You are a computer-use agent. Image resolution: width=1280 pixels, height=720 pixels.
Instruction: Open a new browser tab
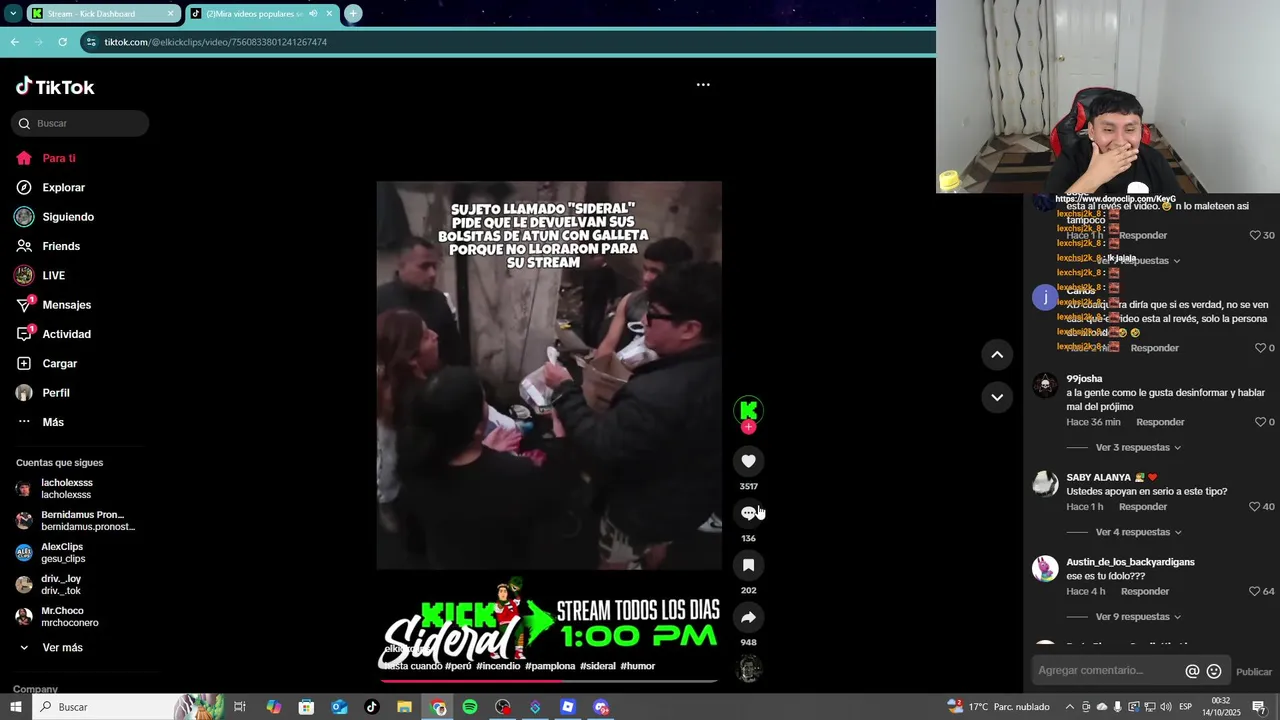point(353,13)
